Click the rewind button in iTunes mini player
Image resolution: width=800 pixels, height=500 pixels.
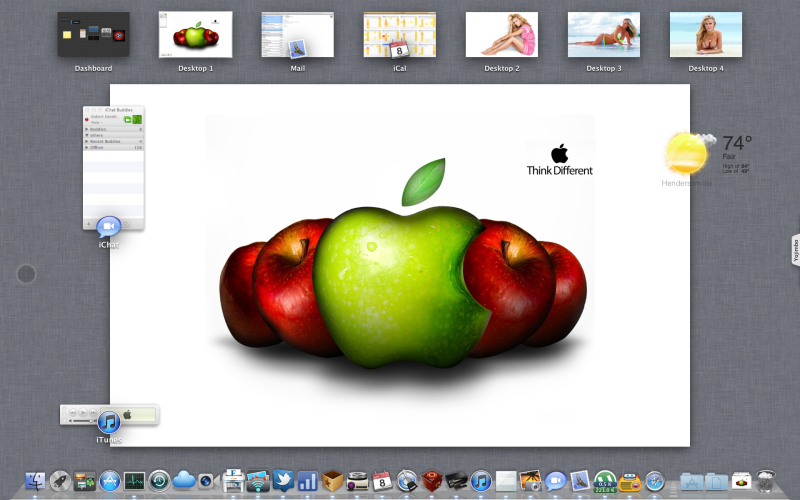coord(73,412)
